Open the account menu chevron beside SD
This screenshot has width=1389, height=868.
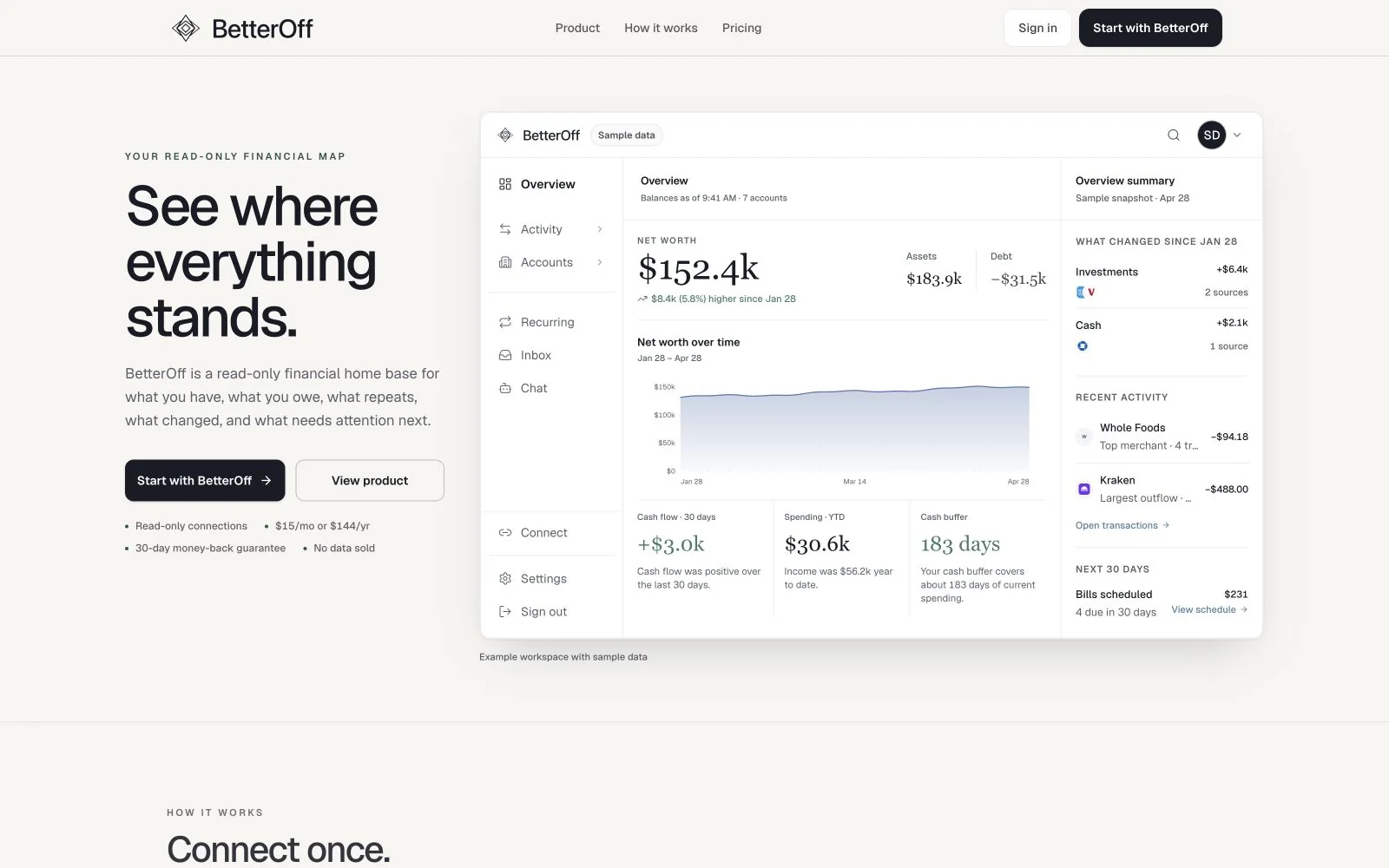tap(1237, 135)
